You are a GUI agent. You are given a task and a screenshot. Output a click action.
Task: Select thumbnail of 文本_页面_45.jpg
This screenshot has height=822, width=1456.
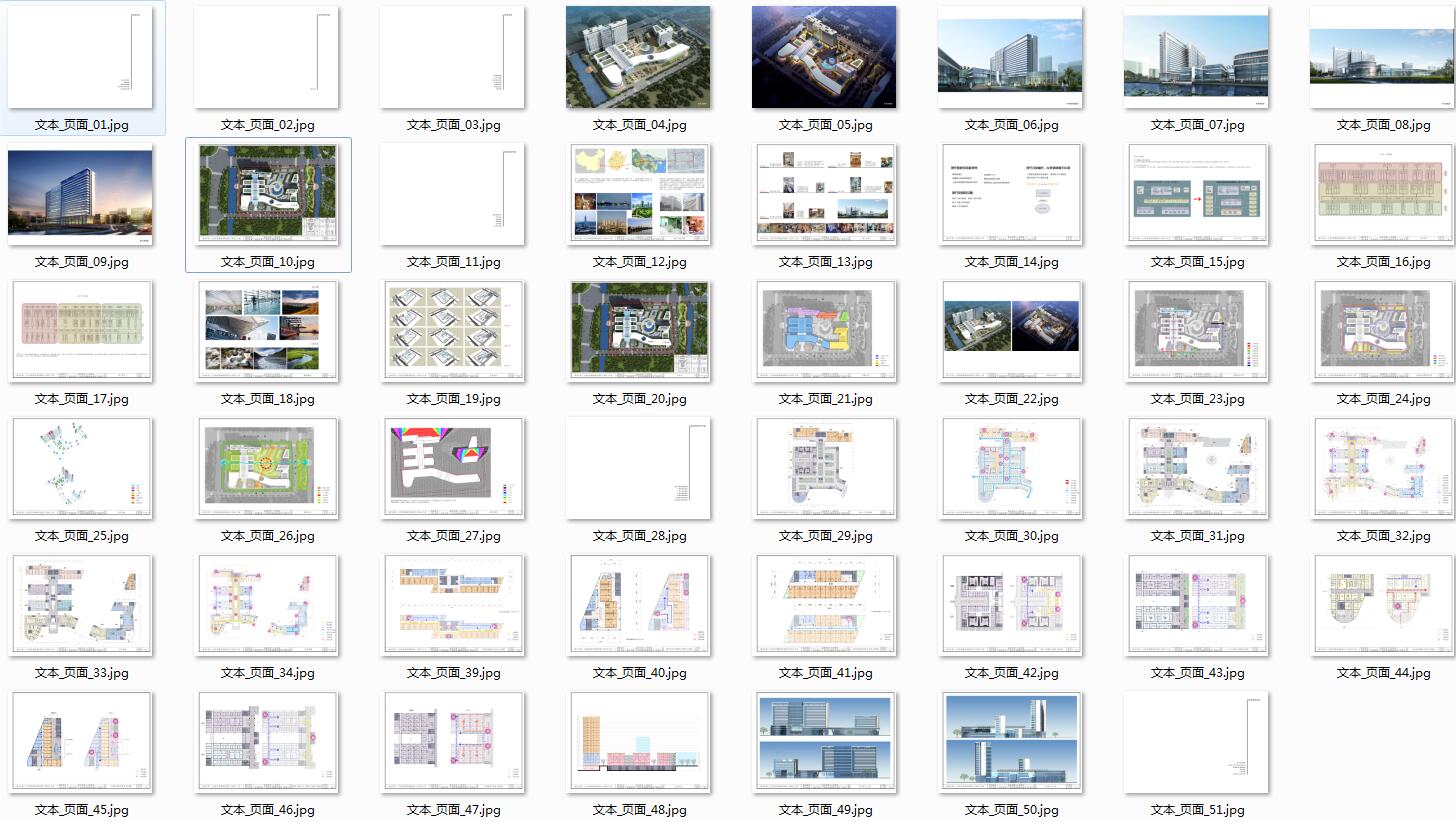tap(80, 743)
